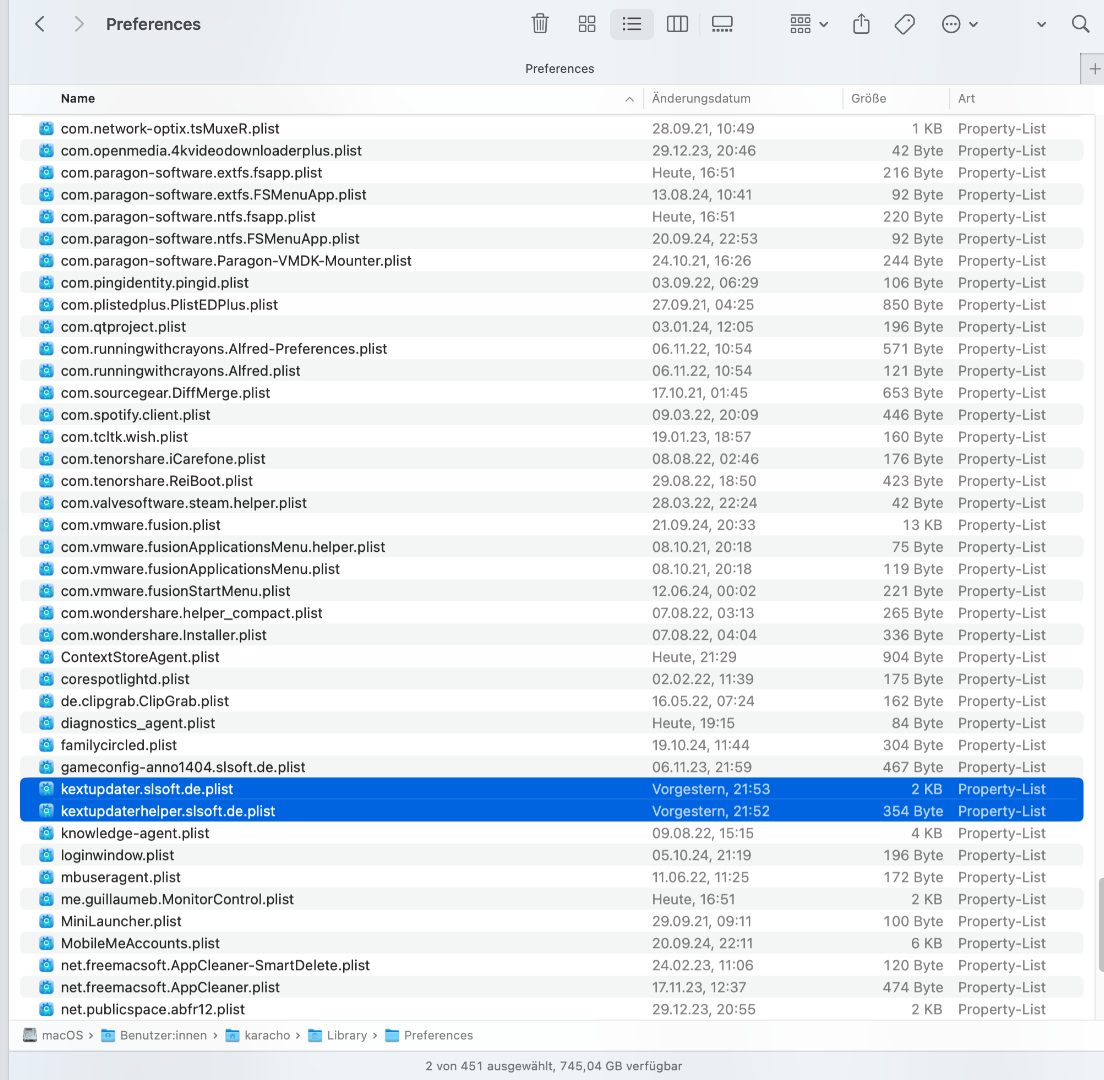Viewport: 1104px width, 1080px height.
Task: Click file icon of kextupdater.slsoft.de.plist
Action: click(46, 789)
